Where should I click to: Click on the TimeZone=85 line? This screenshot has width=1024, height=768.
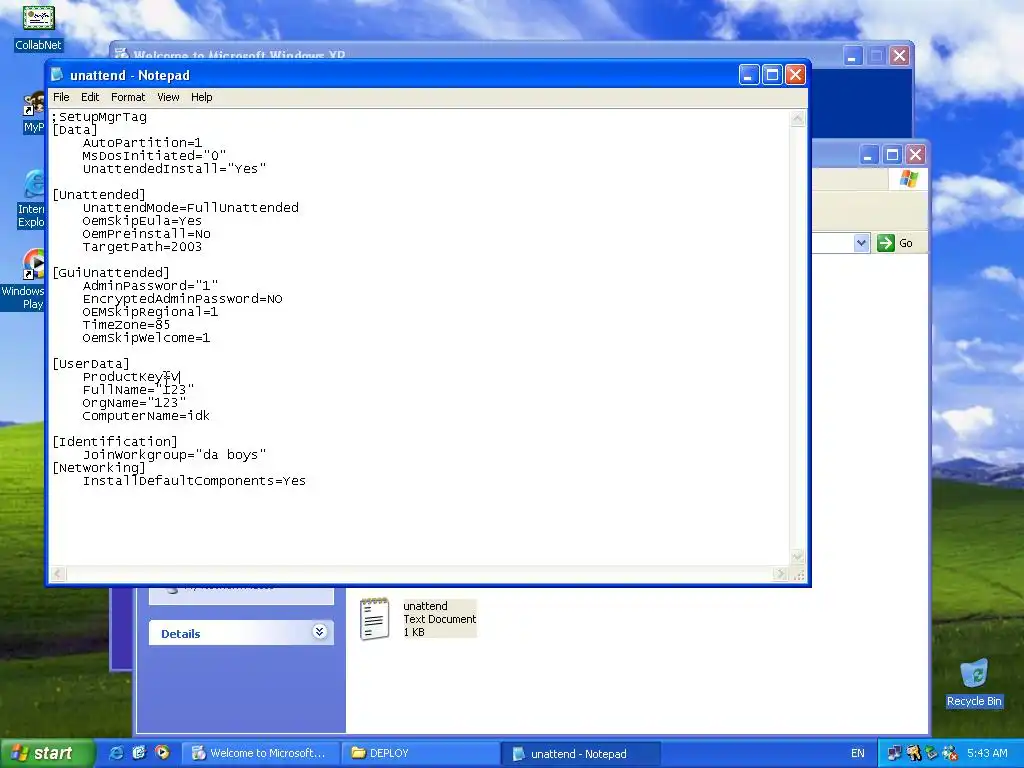tap(127, 325)
